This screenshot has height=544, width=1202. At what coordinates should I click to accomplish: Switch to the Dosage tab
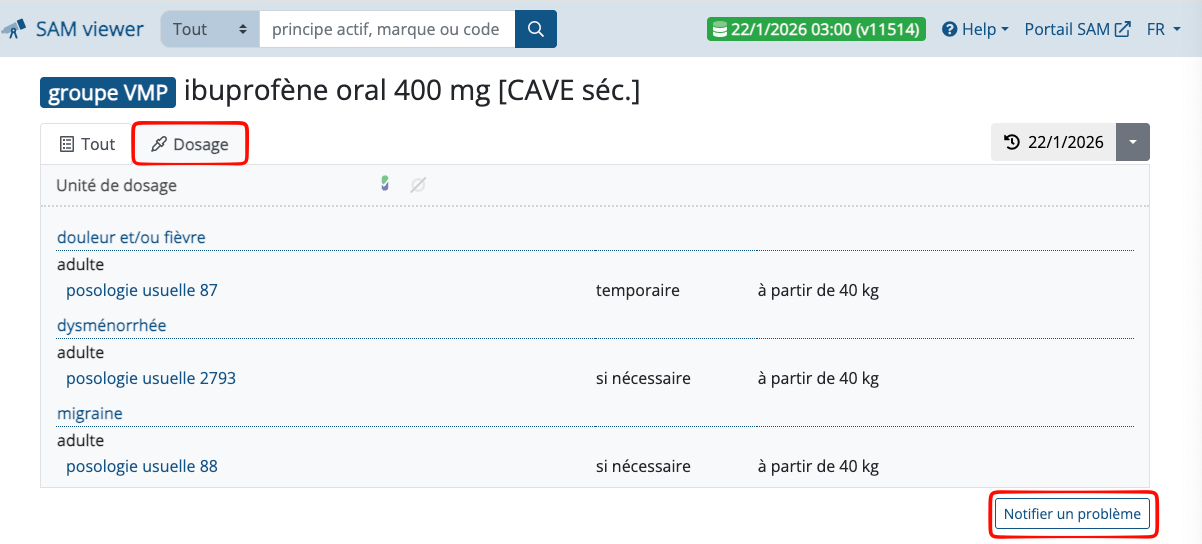pyautogui.click(x=190, y=144)
